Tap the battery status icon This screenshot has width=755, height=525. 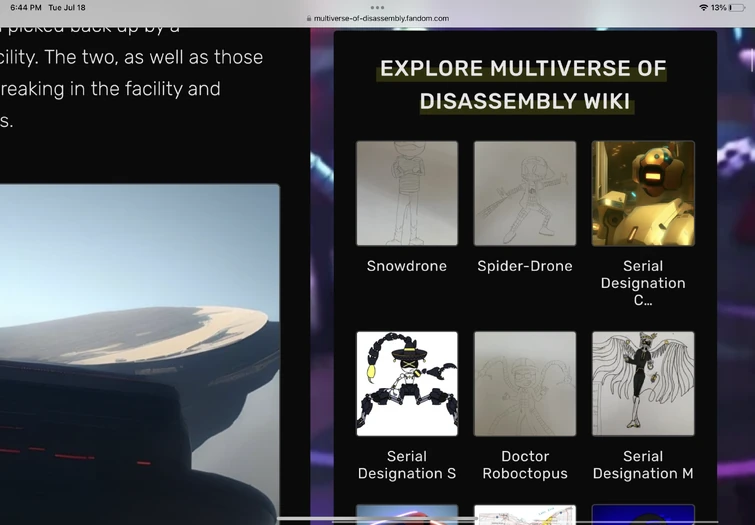pyautogui.click(x=737, y=8)
